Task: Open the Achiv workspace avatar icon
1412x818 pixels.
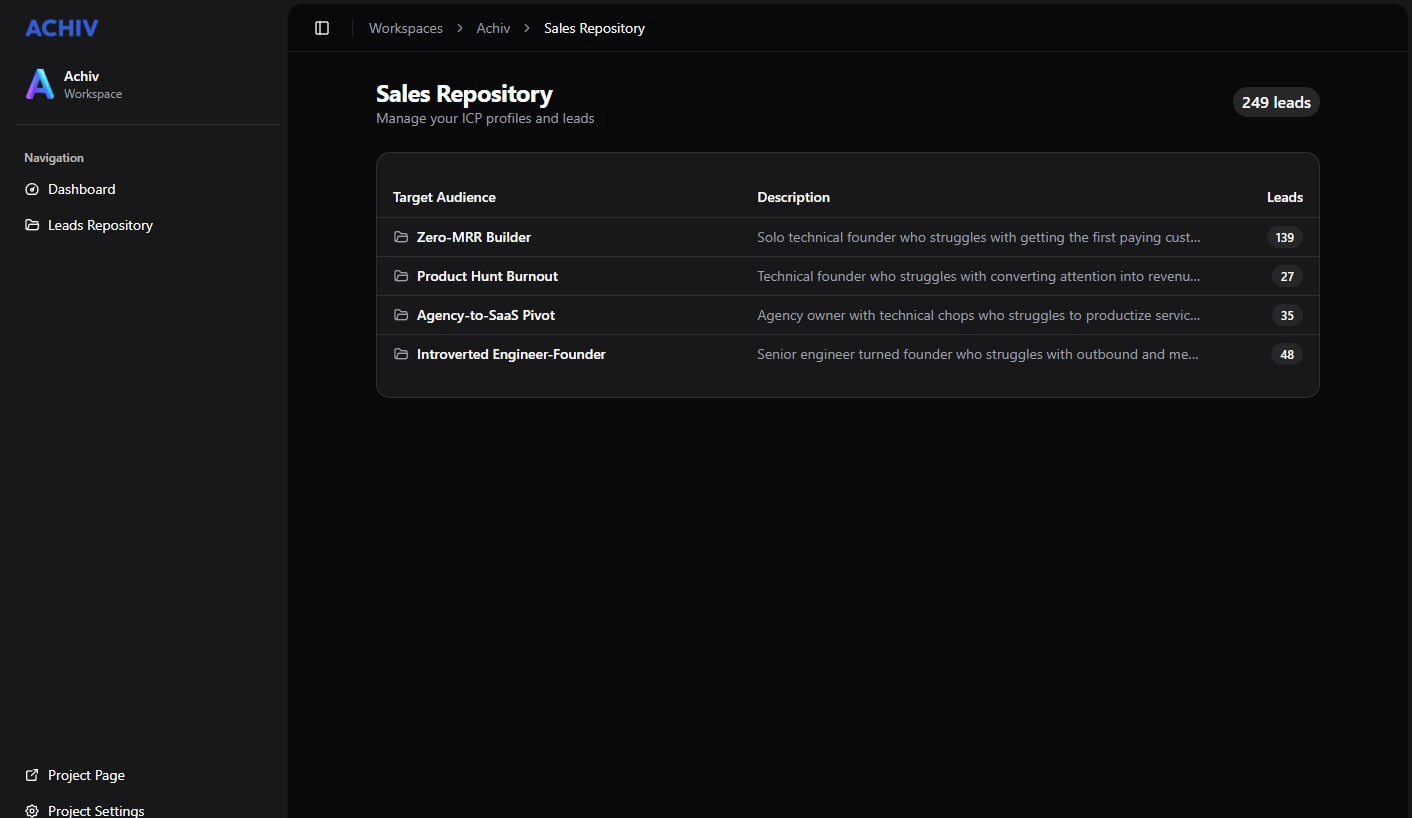Action: point(40,85)
